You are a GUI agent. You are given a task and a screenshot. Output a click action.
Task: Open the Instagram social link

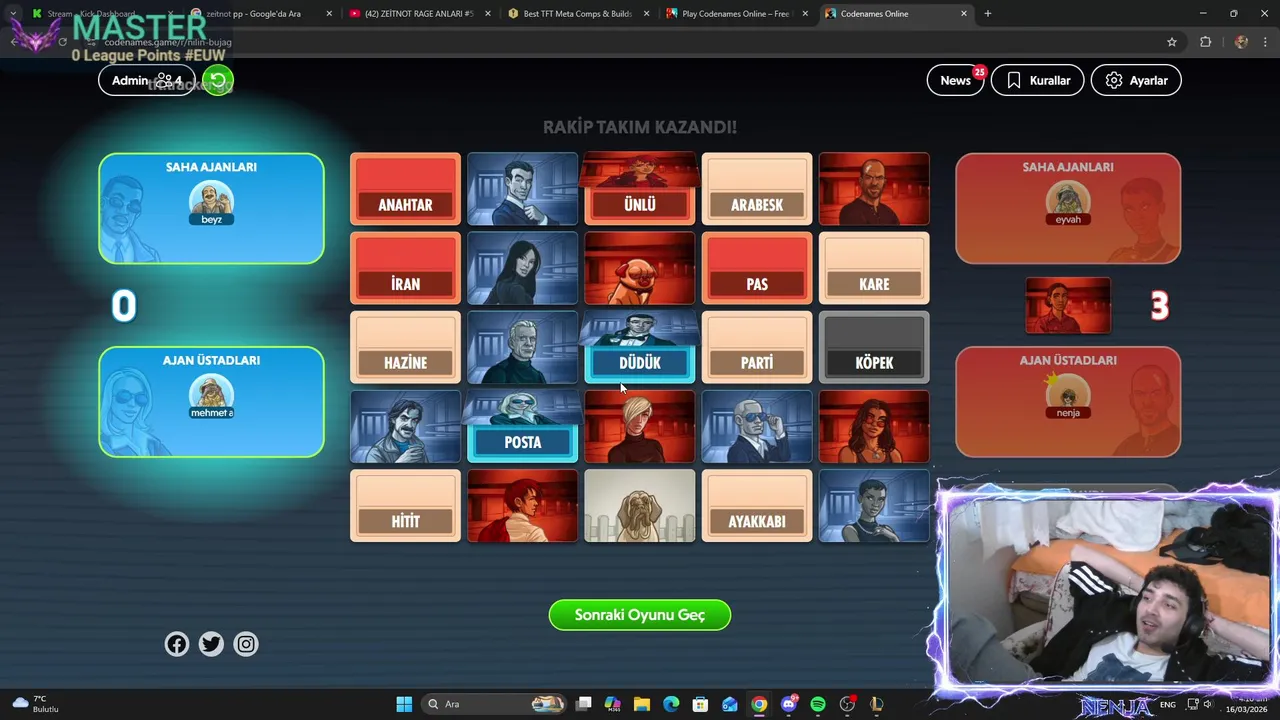pos(246,644)
